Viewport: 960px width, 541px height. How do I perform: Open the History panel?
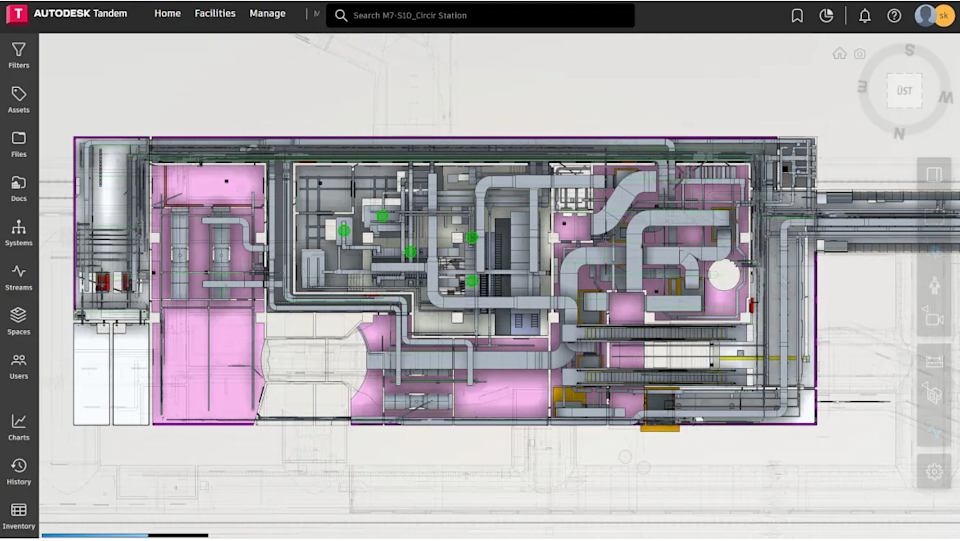point(18,471)
